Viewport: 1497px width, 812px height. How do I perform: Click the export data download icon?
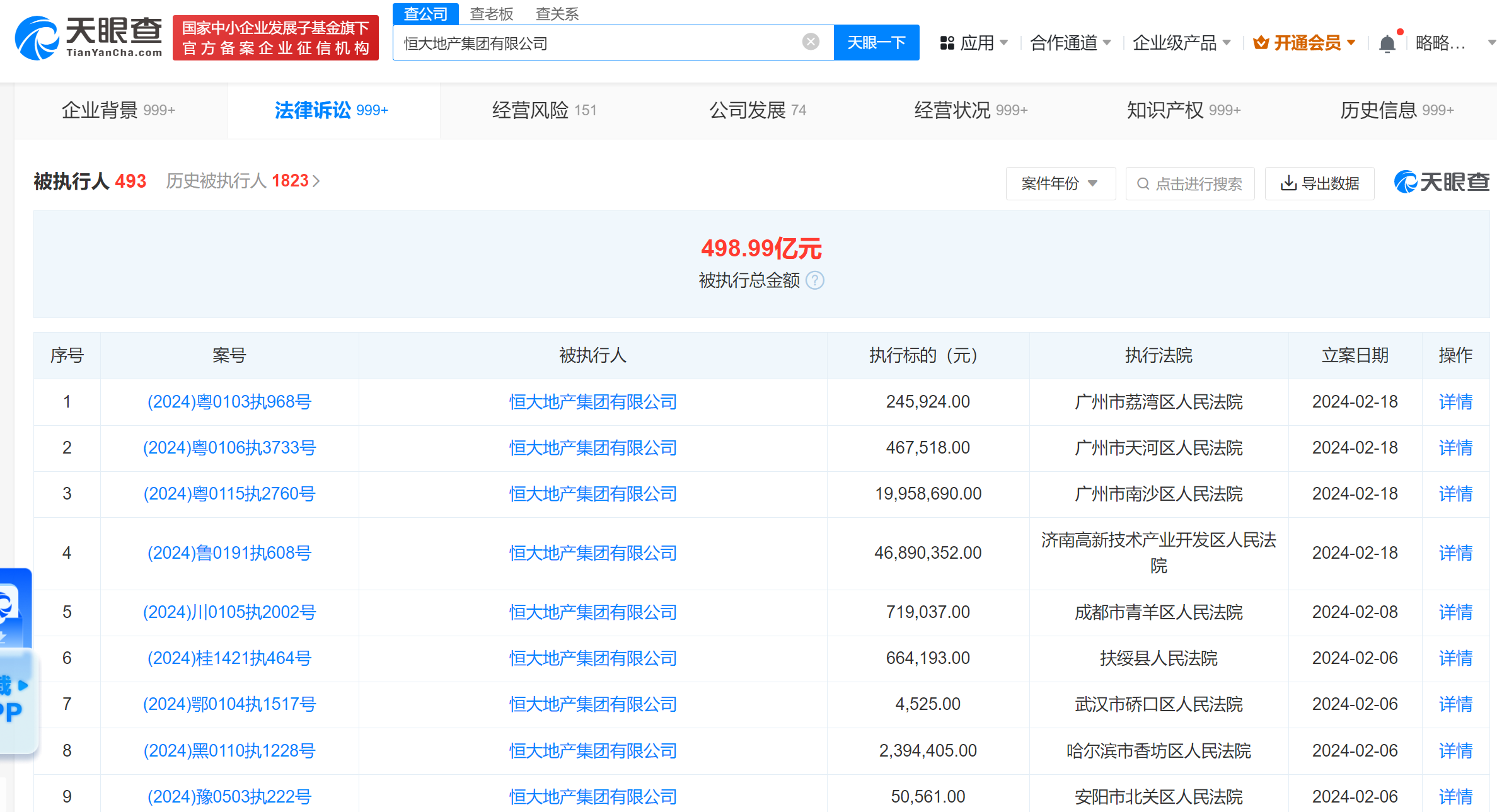tap(1288, 183)
